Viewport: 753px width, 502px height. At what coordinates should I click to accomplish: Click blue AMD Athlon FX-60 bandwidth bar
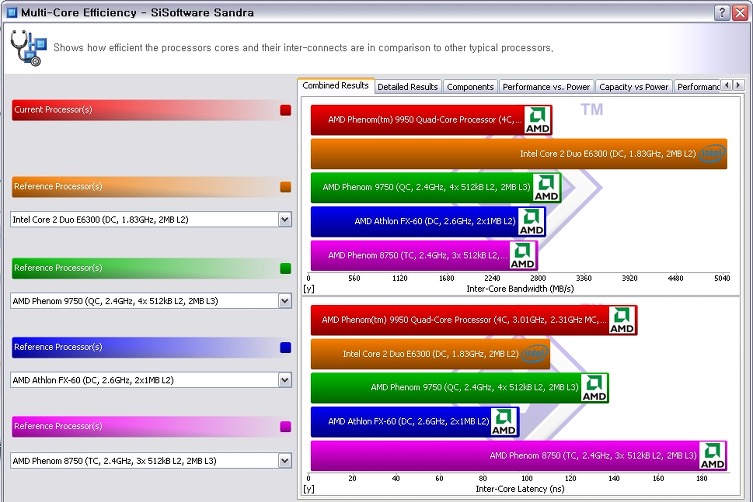[x=428, y=222]
